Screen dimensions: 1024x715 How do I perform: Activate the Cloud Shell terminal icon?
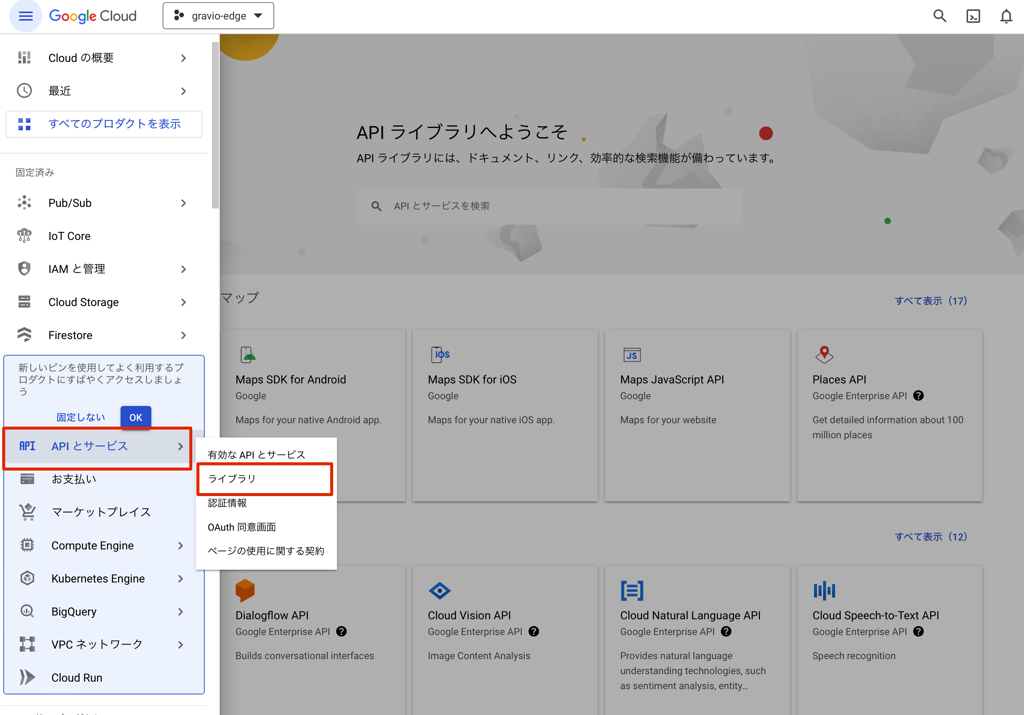point(973,16)
